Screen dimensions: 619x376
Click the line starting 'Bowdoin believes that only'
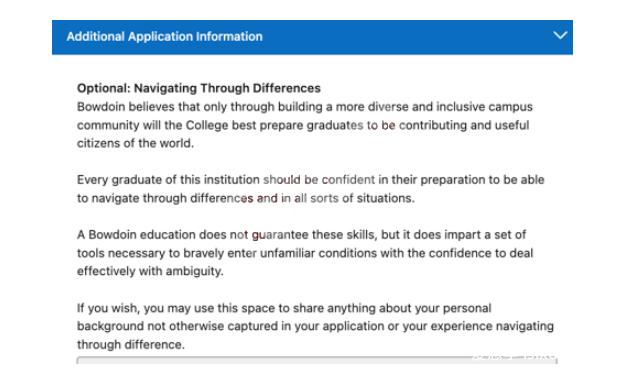(305, 107)
